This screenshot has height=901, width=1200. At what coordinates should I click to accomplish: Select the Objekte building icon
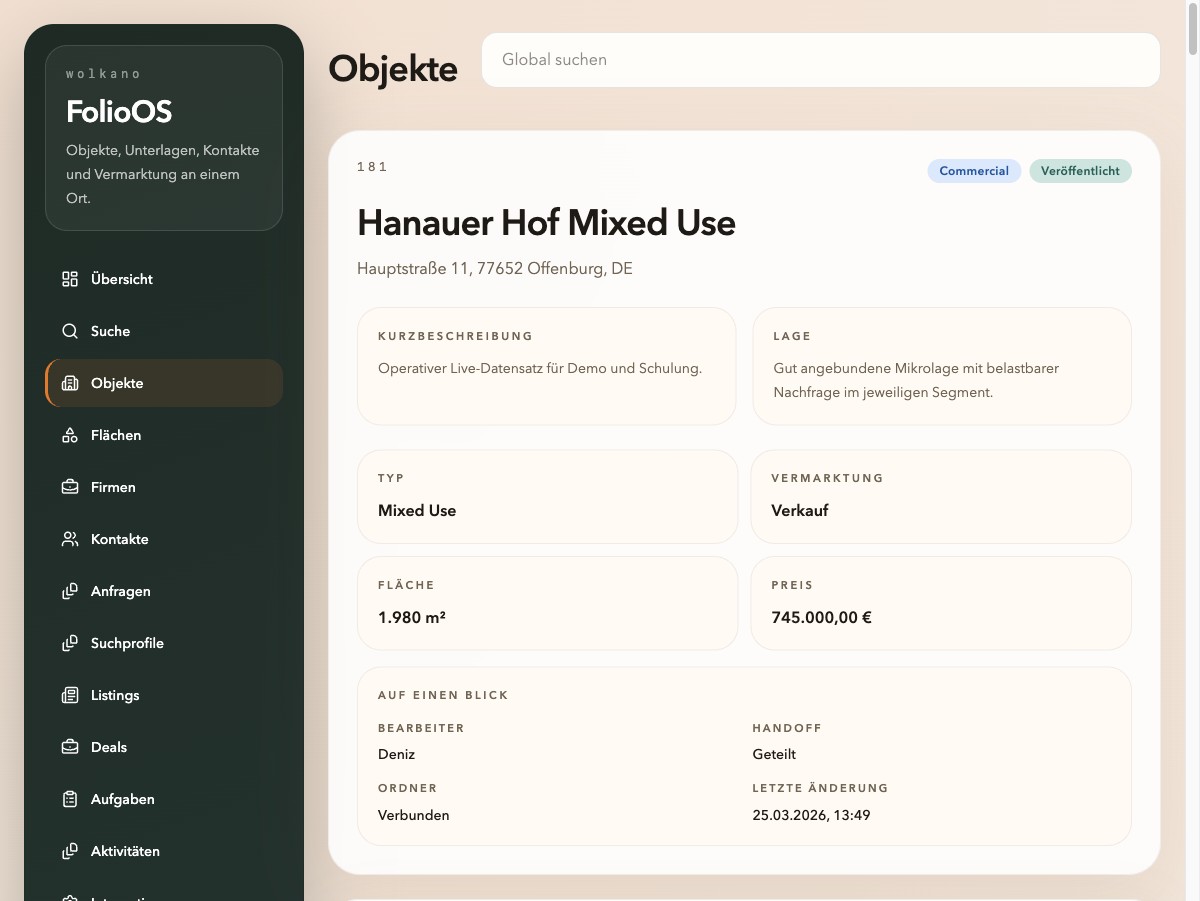68,383
